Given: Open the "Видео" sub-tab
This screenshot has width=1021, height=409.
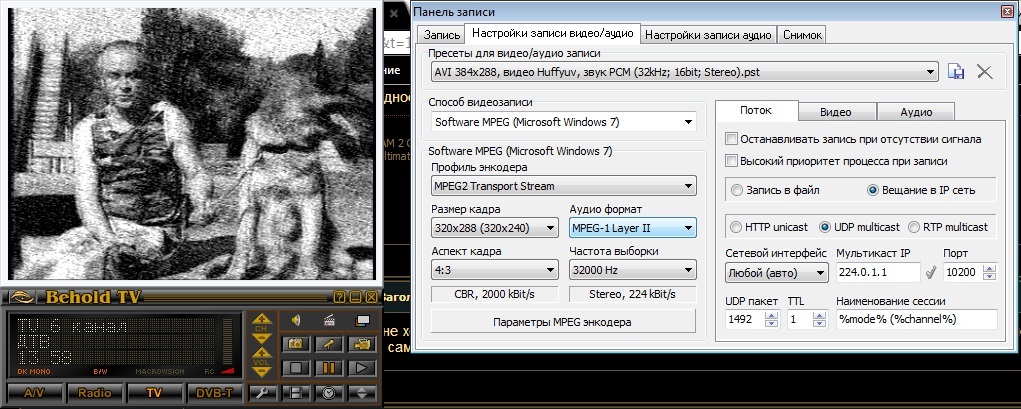Looking at the screenshot, I should pos(835,112).
